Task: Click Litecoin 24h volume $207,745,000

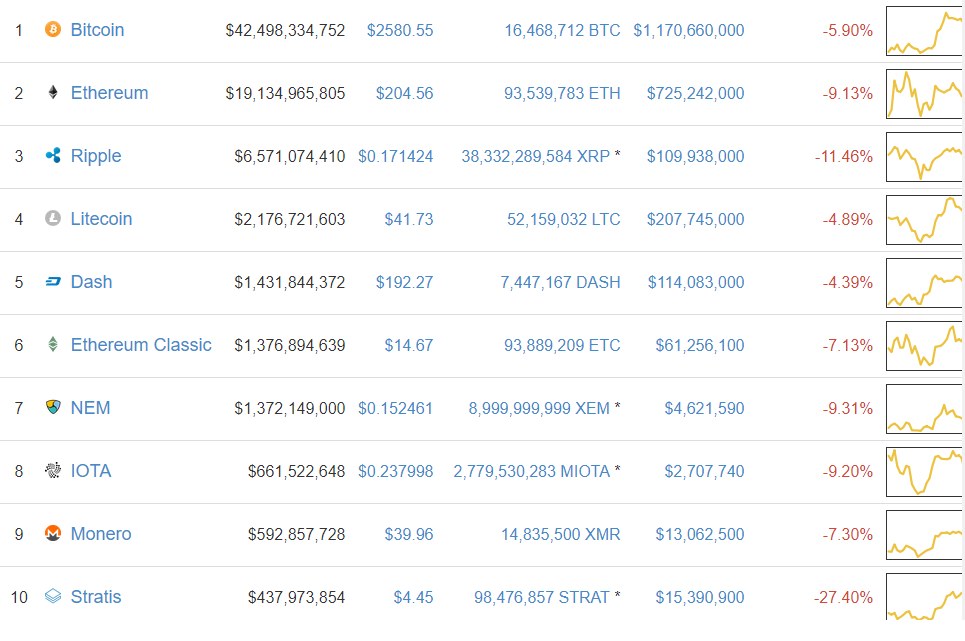Action: 695,219
